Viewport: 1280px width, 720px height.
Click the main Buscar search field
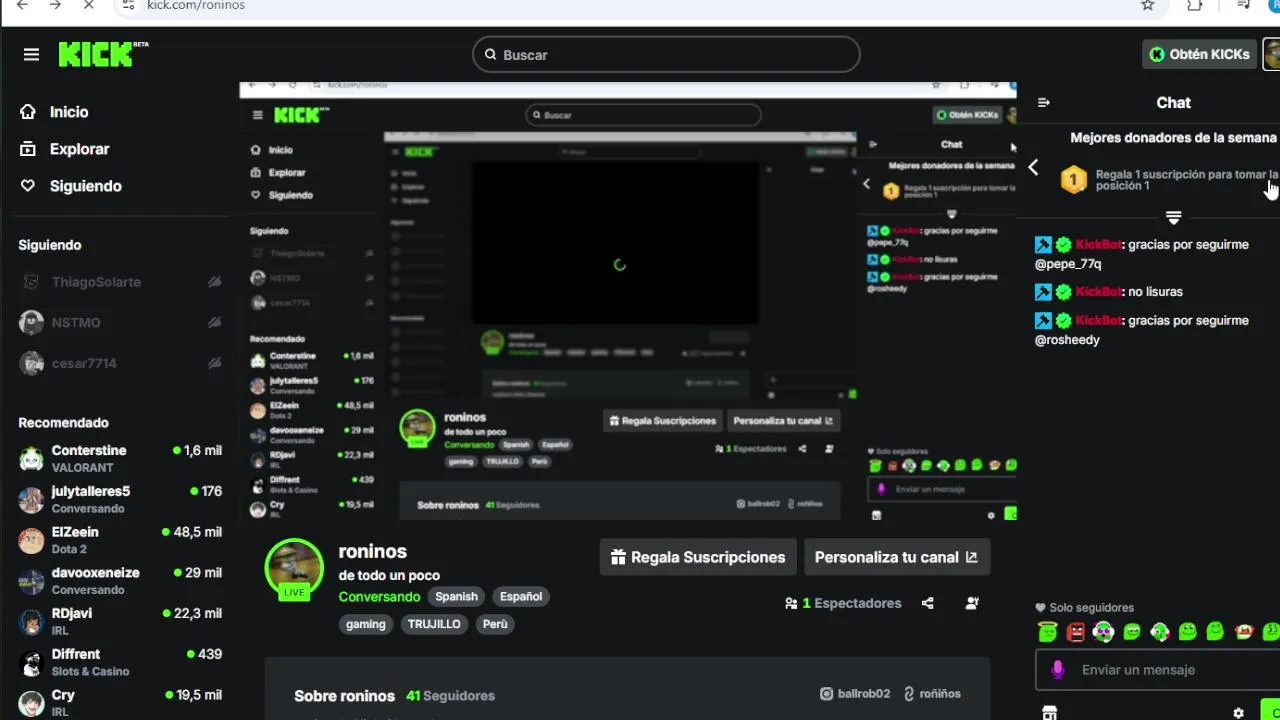tap(666, 55)
